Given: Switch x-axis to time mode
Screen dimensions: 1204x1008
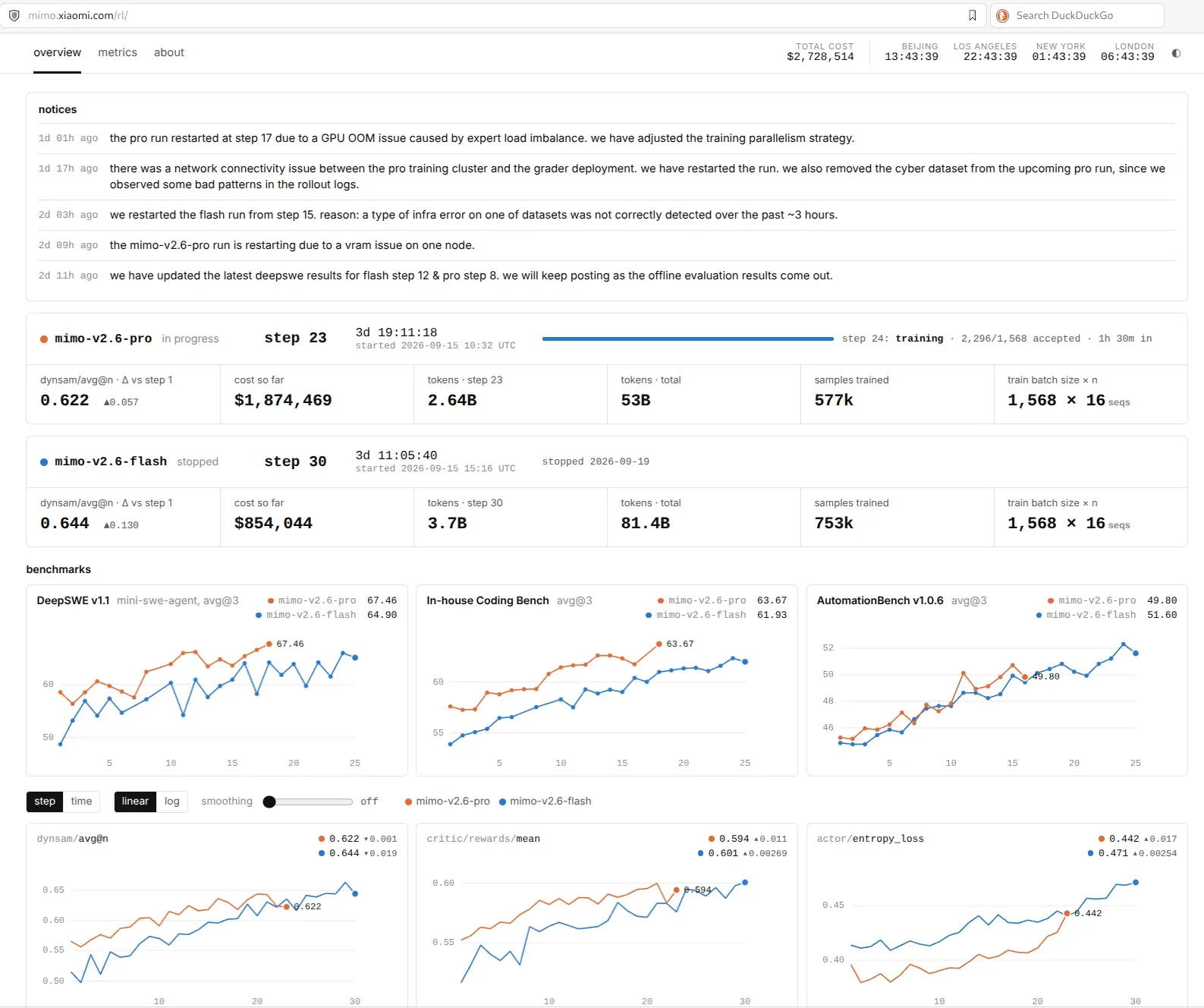Looking at the screenshot, I should [x=81, y=802].
